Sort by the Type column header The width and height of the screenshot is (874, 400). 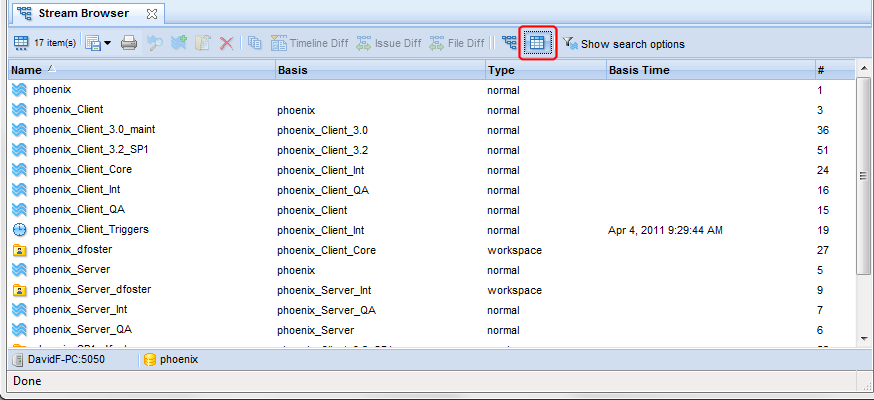545,70
